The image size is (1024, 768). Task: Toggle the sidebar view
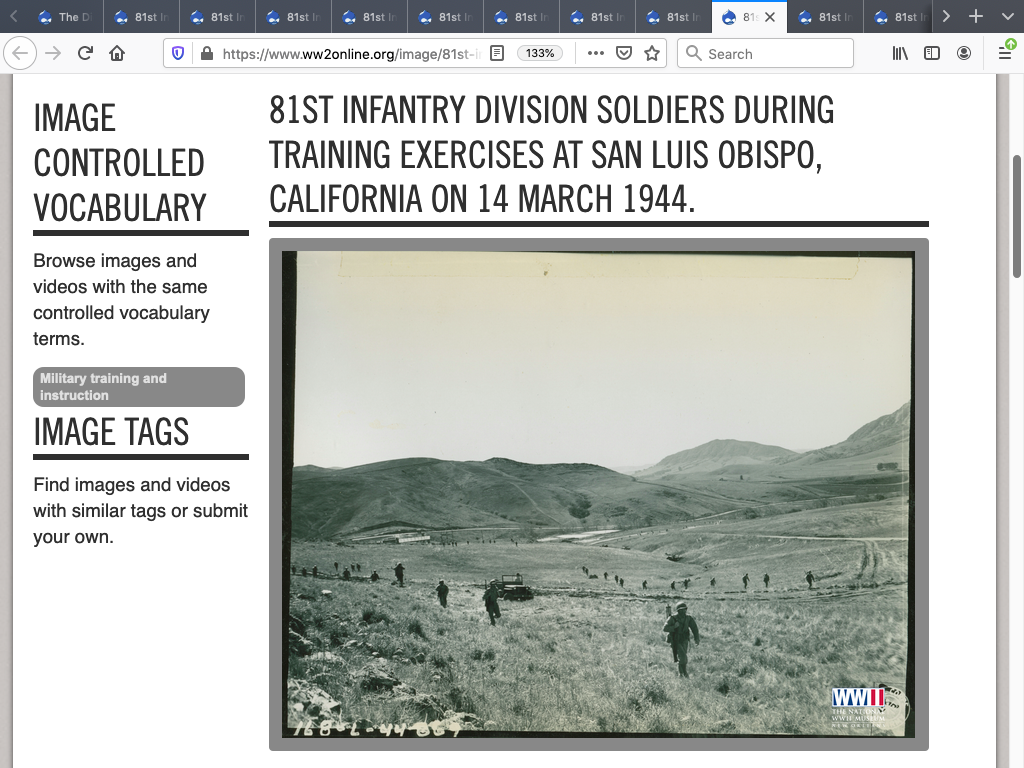pos(932,54)
